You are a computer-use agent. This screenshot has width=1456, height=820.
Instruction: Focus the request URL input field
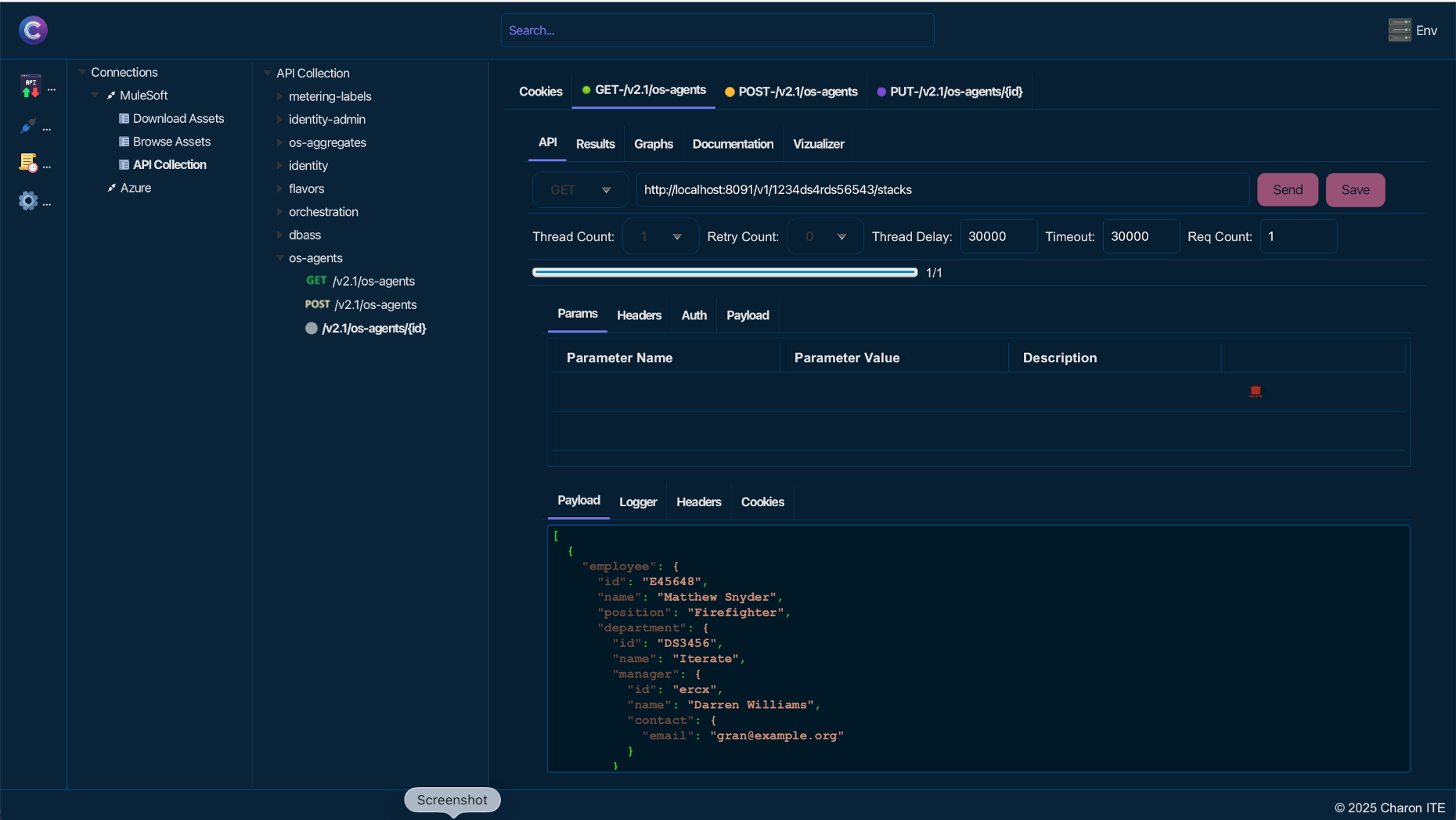942,190
